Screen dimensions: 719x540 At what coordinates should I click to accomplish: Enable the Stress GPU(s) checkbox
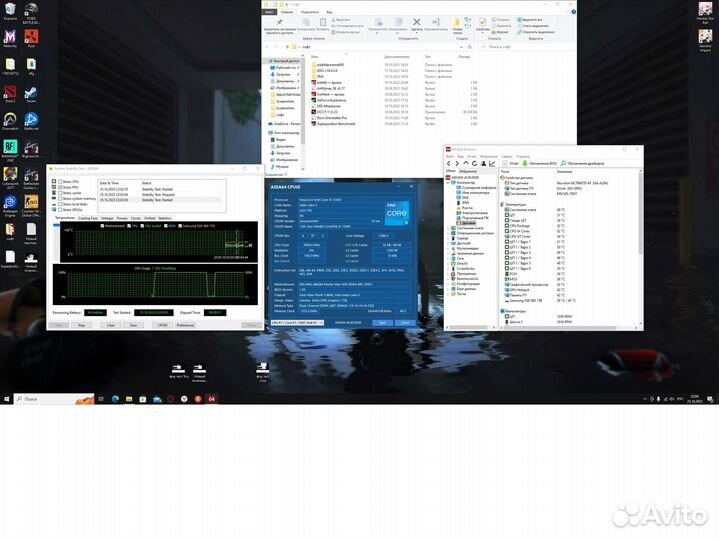(x=60, y=209)
